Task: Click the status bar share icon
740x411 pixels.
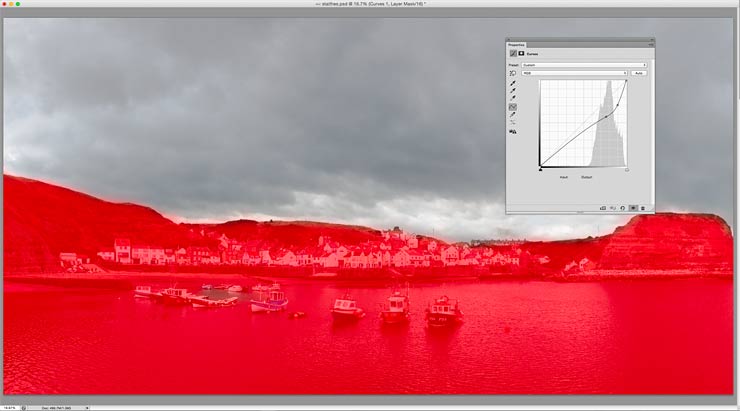Action: [24, 408]
